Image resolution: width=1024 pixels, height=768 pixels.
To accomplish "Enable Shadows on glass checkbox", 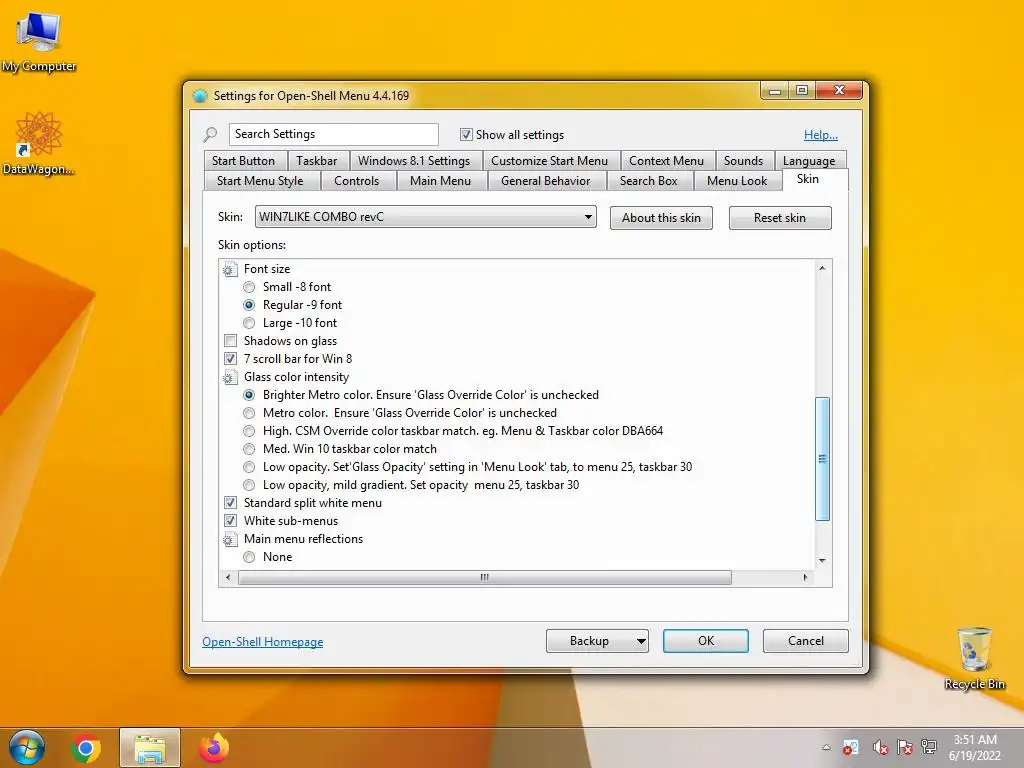I will 230,341.
